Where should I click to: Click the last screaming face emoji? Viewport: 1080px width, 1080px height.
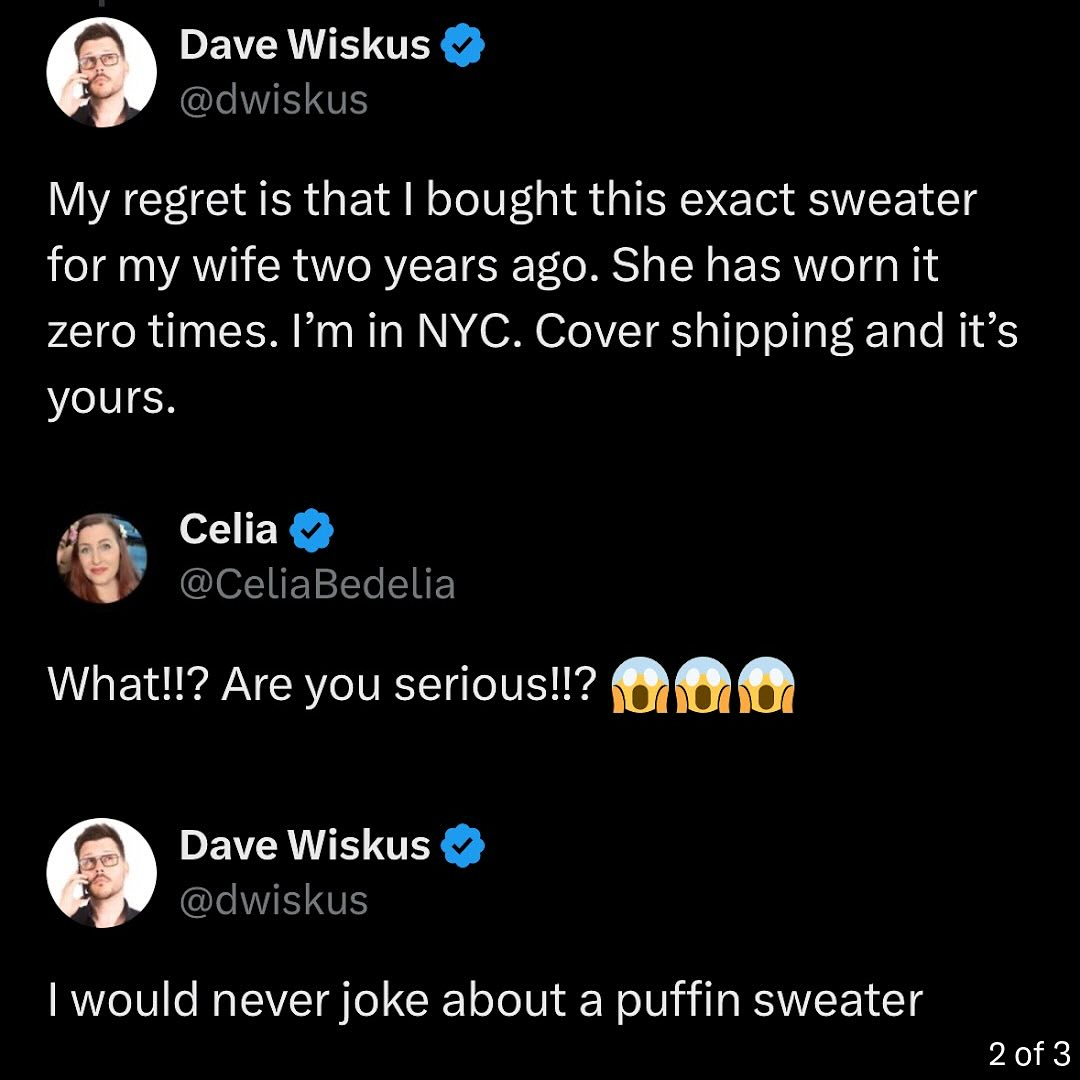(x=766, y=685)
